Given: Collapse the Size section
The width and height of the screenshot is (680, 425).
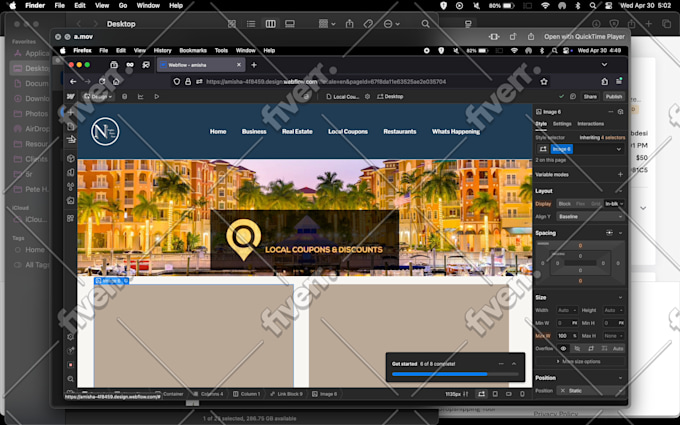Looking at the screenshot, I should [x=620, y=298].
